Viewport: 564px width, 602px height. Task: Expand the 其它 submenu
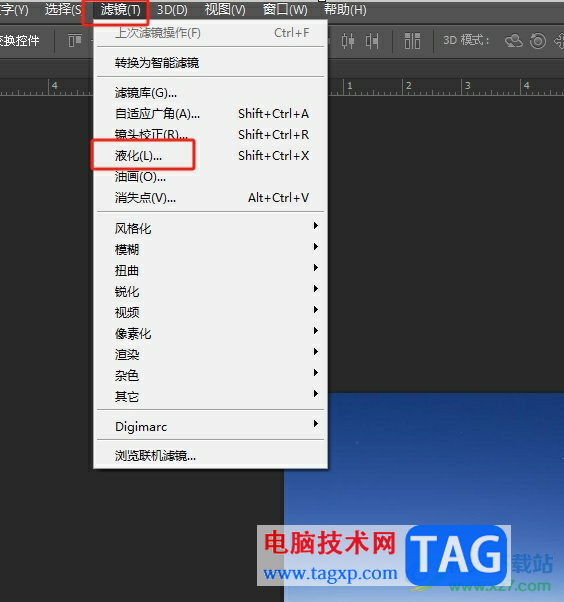coord(210,396)
